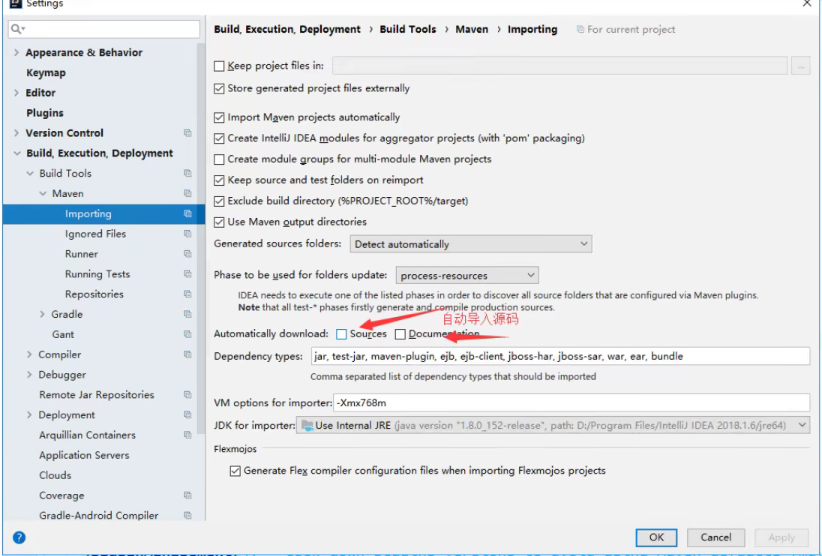The image size is (822, 556).
Task: Click the Dependency types text field
Action: (x=560, y=356)
